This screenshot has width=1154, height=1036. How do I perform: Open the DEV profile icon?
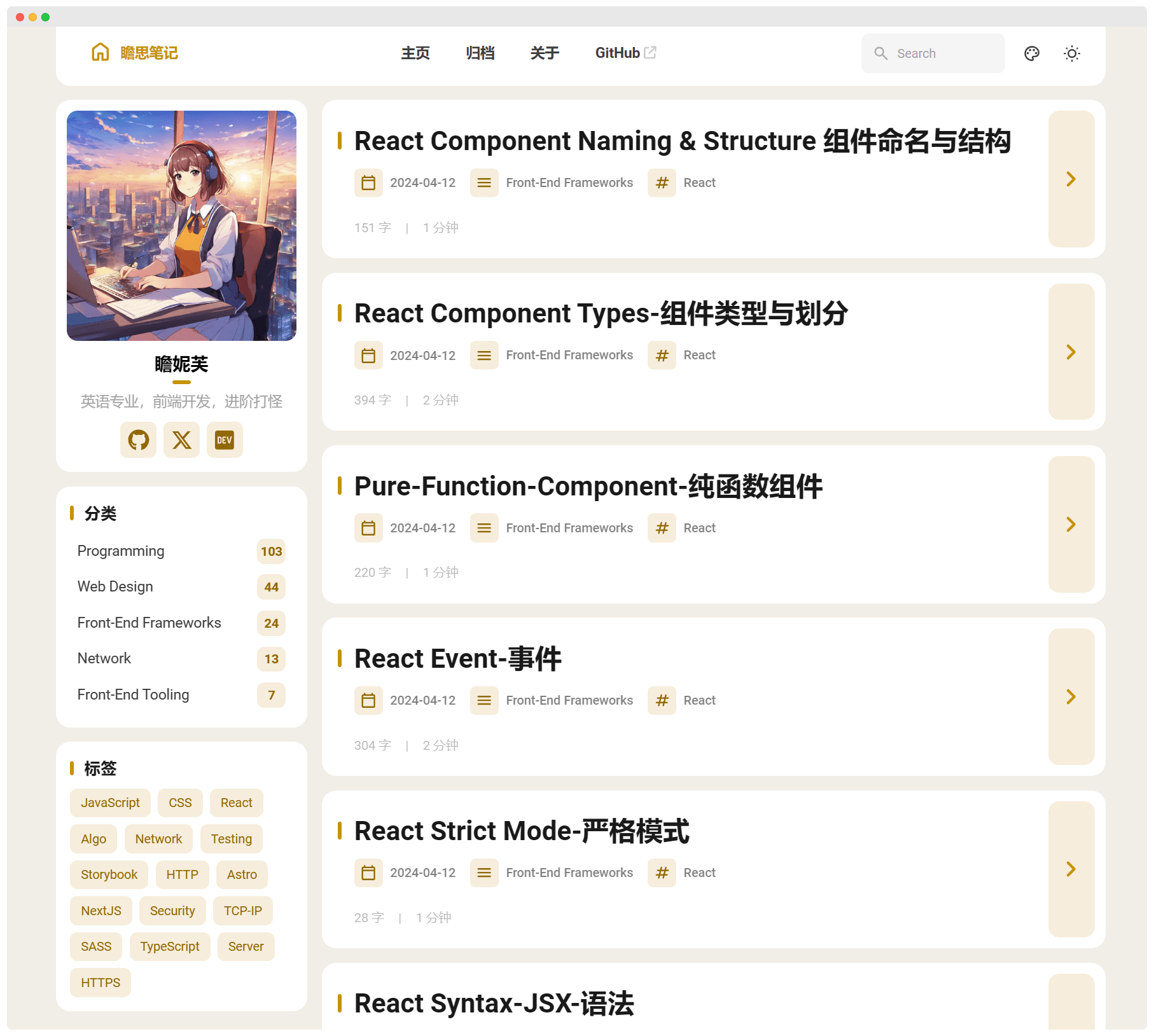[x=225, y=439]
